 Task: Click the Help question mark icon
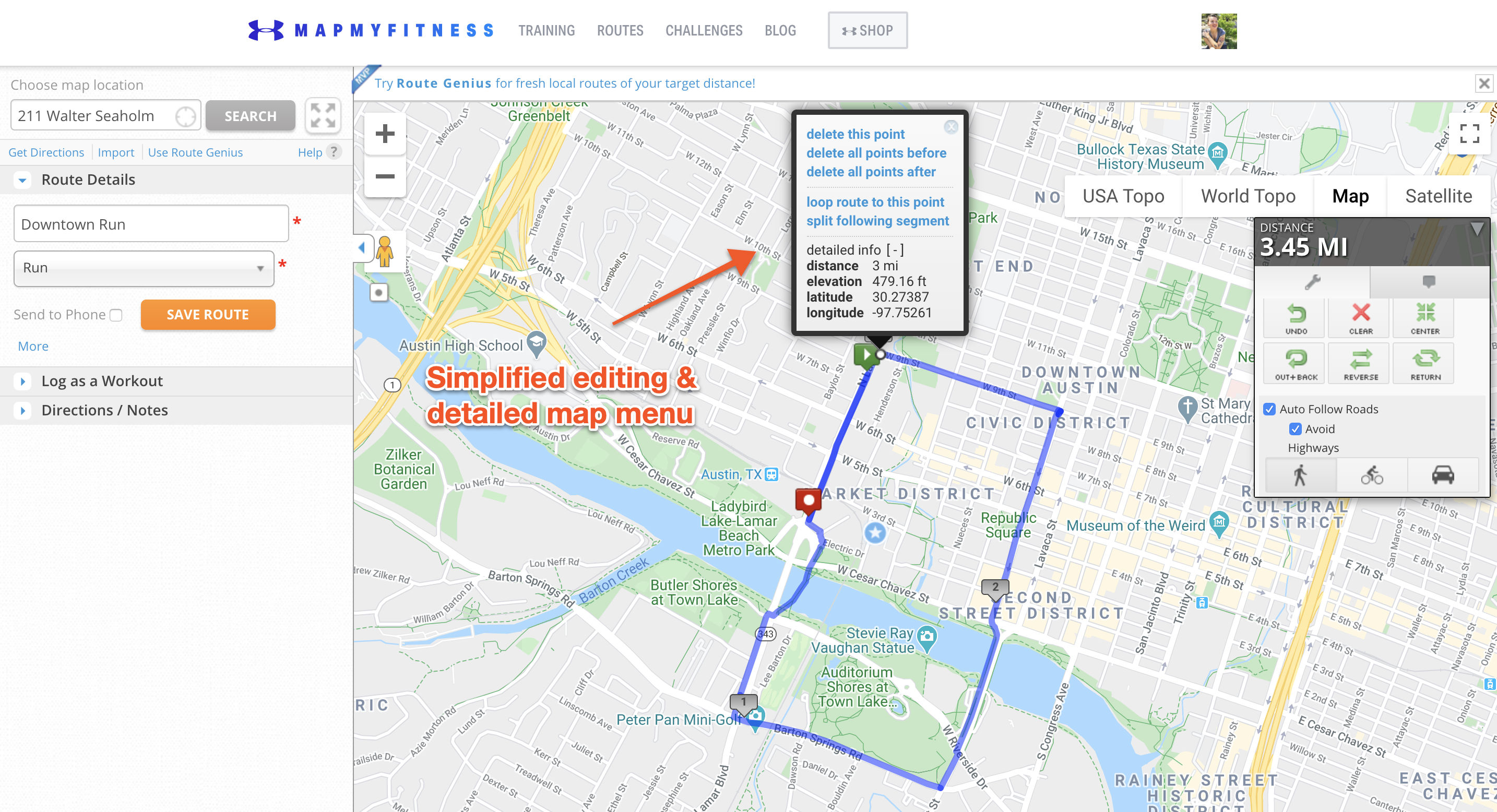334,151
